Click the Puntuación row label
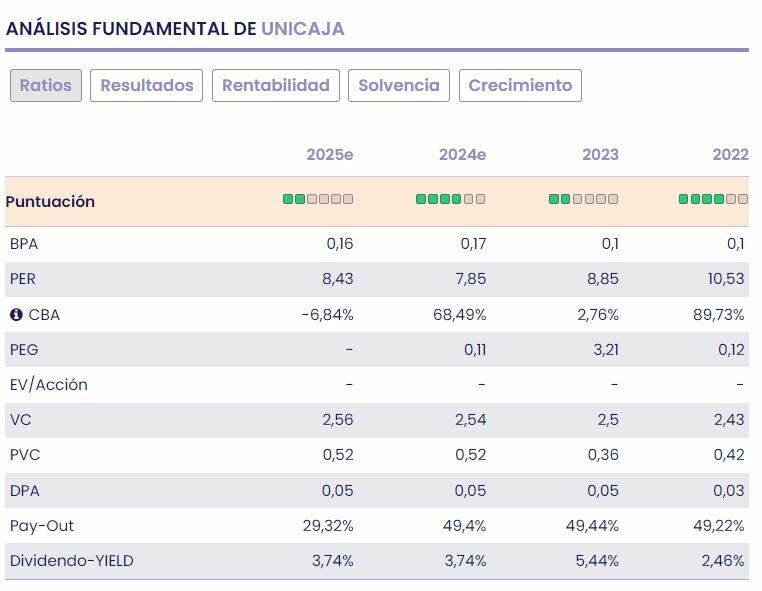762x591 pixels. (50, 201)
